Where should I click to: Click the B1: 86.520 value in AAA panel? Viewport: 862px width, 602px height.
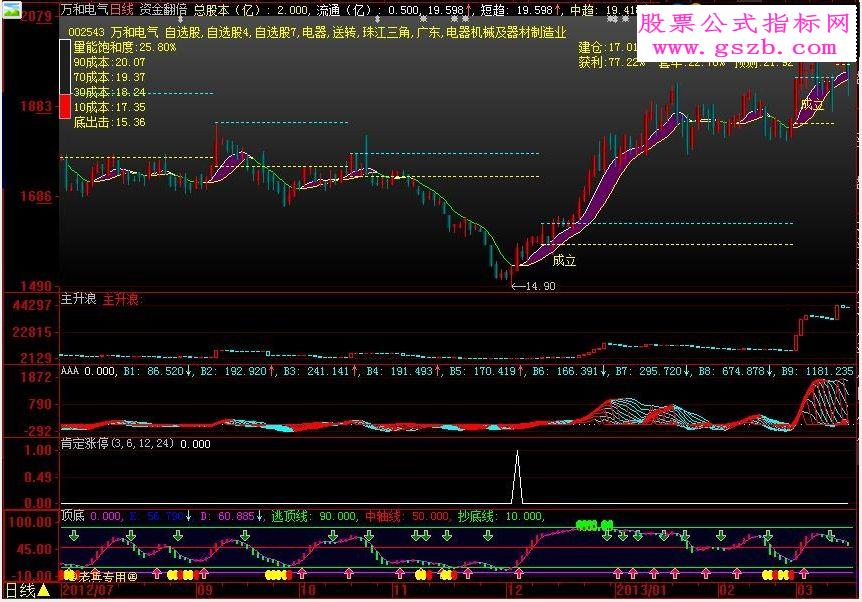pyautogui.click(x=157, y=371)
